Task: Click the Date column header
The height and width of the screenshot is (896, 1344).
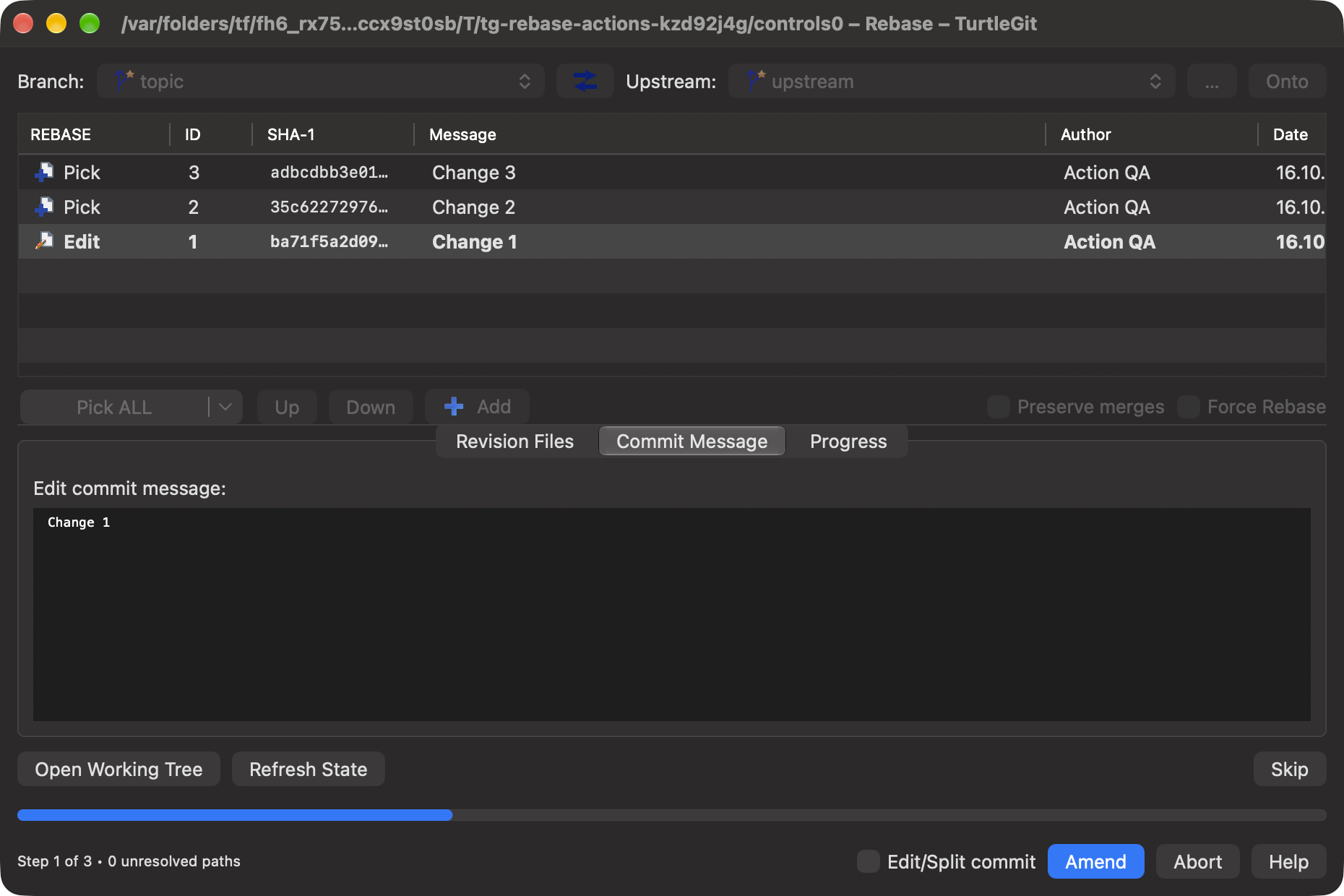Action: pos(1292,134)
